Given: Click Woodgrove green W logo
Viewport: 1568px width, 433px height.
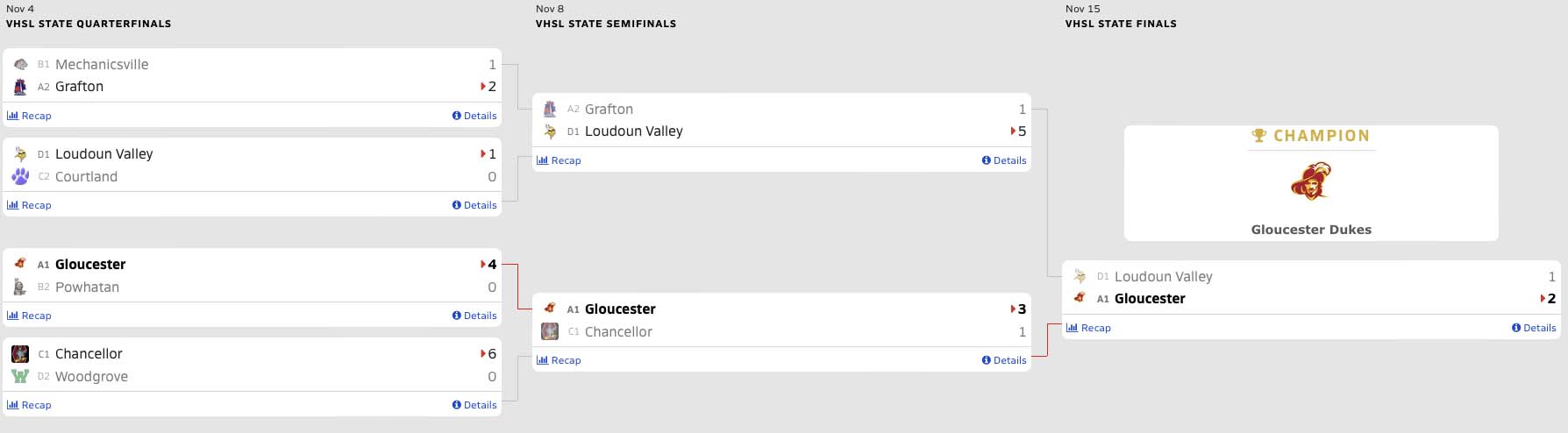Looking at the screenshot, I should [20, 376].
